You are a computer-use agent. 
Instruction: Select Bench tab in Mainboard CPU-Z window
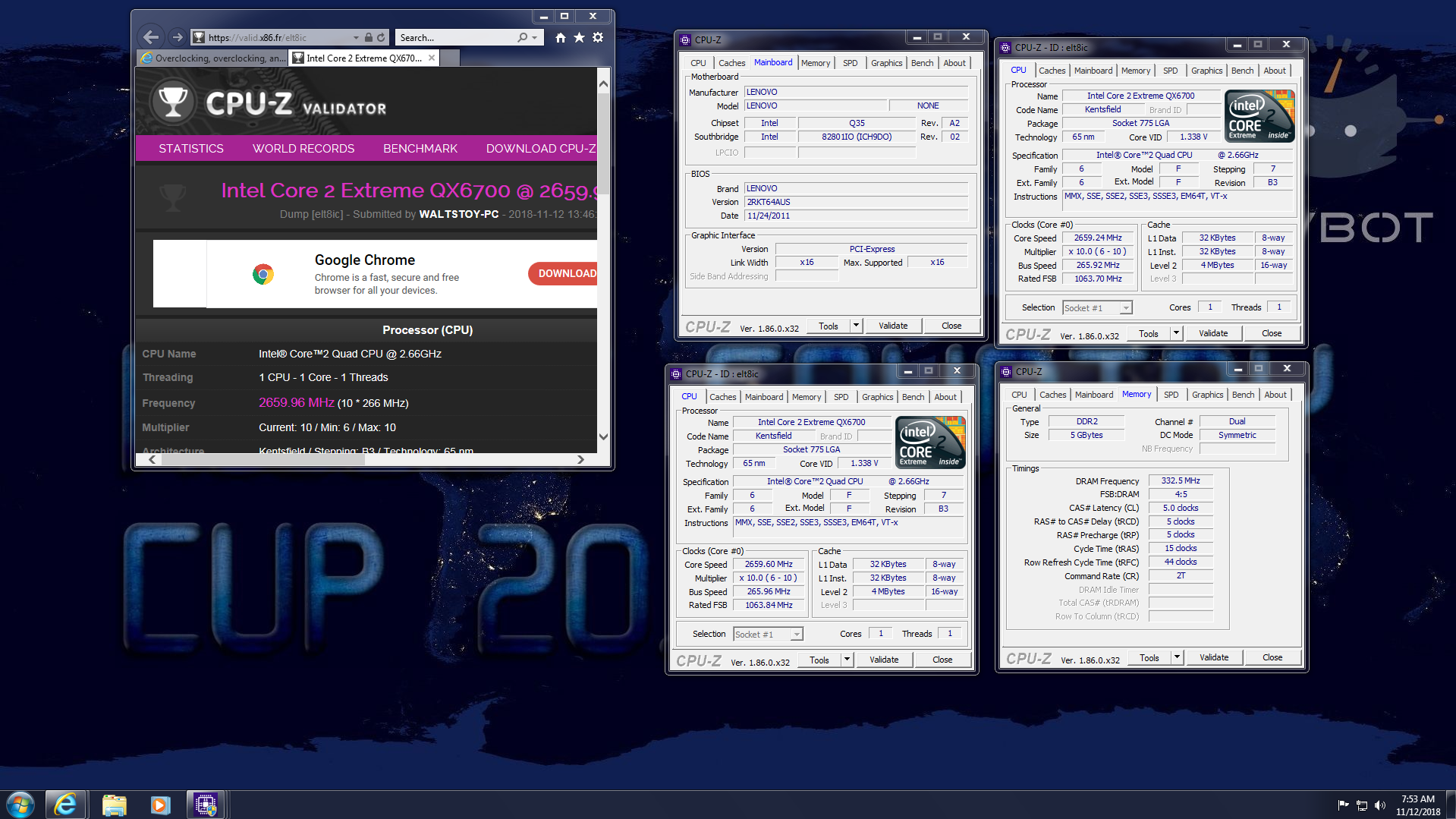pos(922,63)
